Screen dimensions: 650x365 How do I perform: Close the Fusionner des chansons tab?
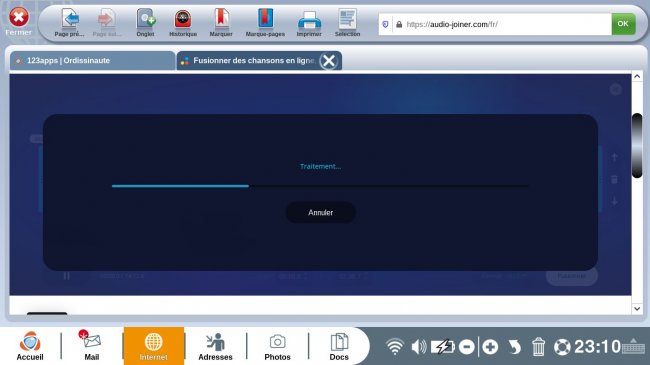point(329,61)
